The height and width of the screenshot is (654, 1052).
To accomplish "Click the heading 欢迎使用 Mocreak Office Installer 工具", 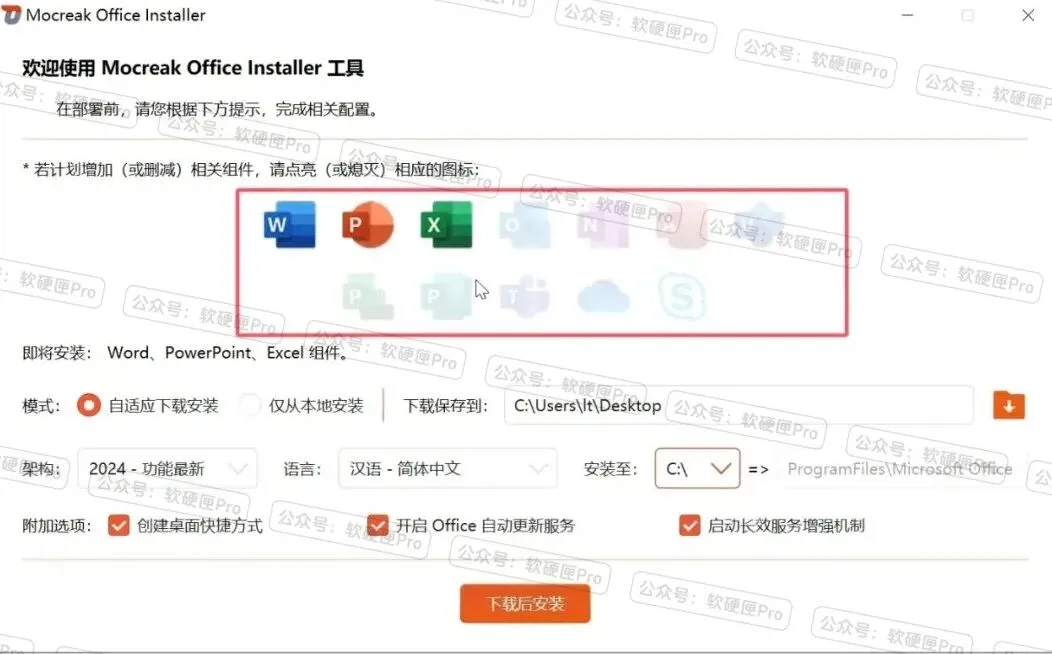I will click(193, 68).
